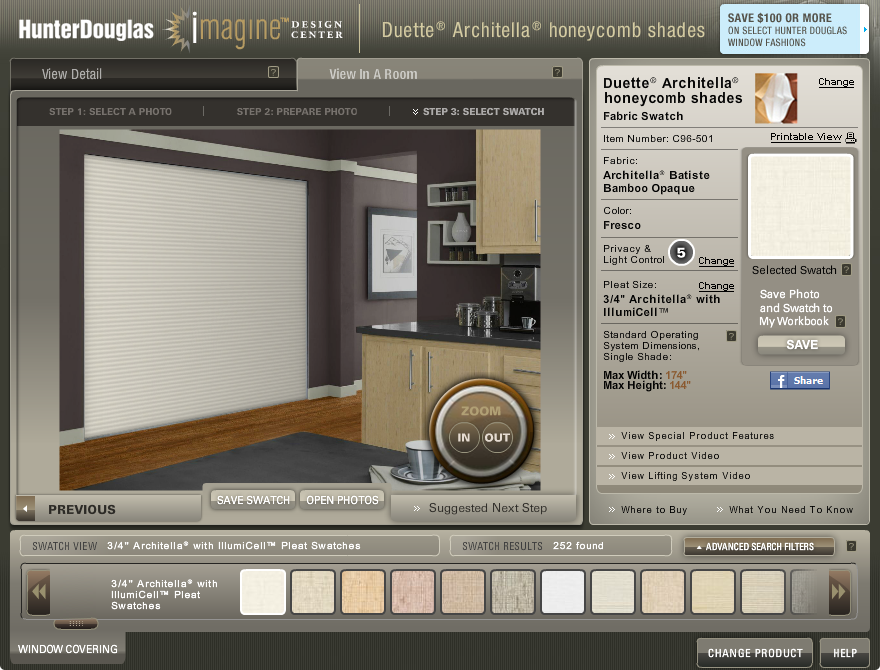Open What You Need To Know

click(785, 510)
